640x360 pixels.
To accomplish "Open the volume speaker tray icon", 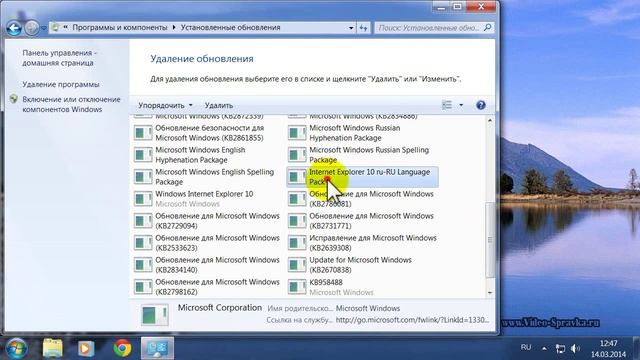I will [x=576, y=348].
